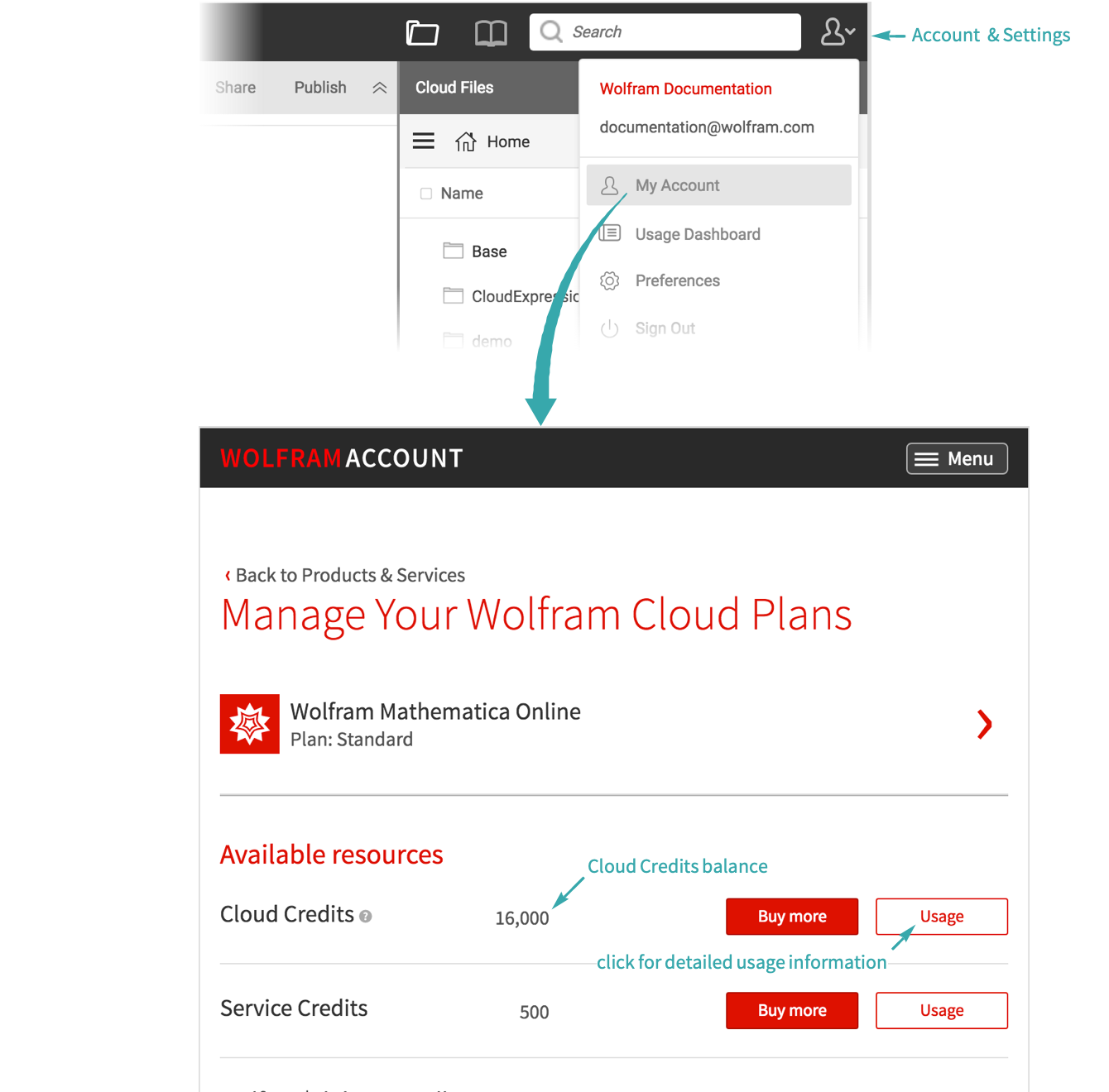Open Preferences from the account menu
This screenshot has height=1092, width=1109.
pyautogui.click(x=677, y=280)
